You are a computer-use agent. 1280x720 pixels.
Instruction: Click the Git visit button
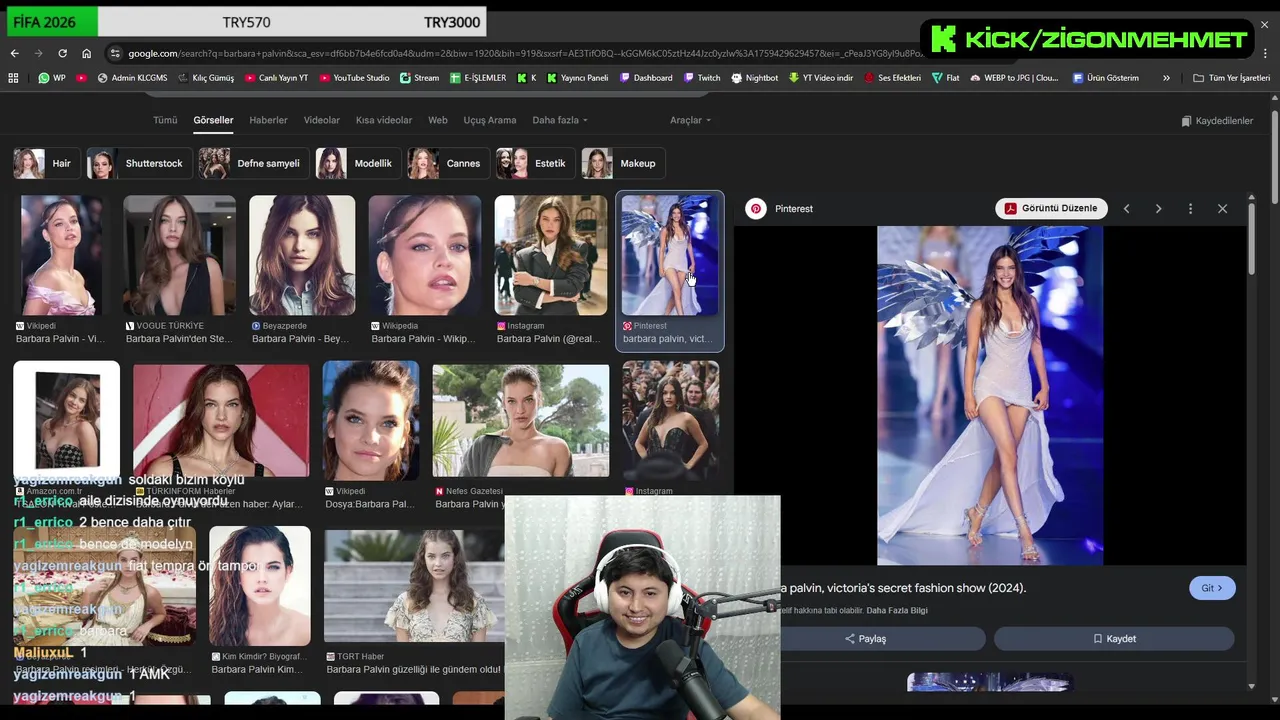(x=1212, y=588)
